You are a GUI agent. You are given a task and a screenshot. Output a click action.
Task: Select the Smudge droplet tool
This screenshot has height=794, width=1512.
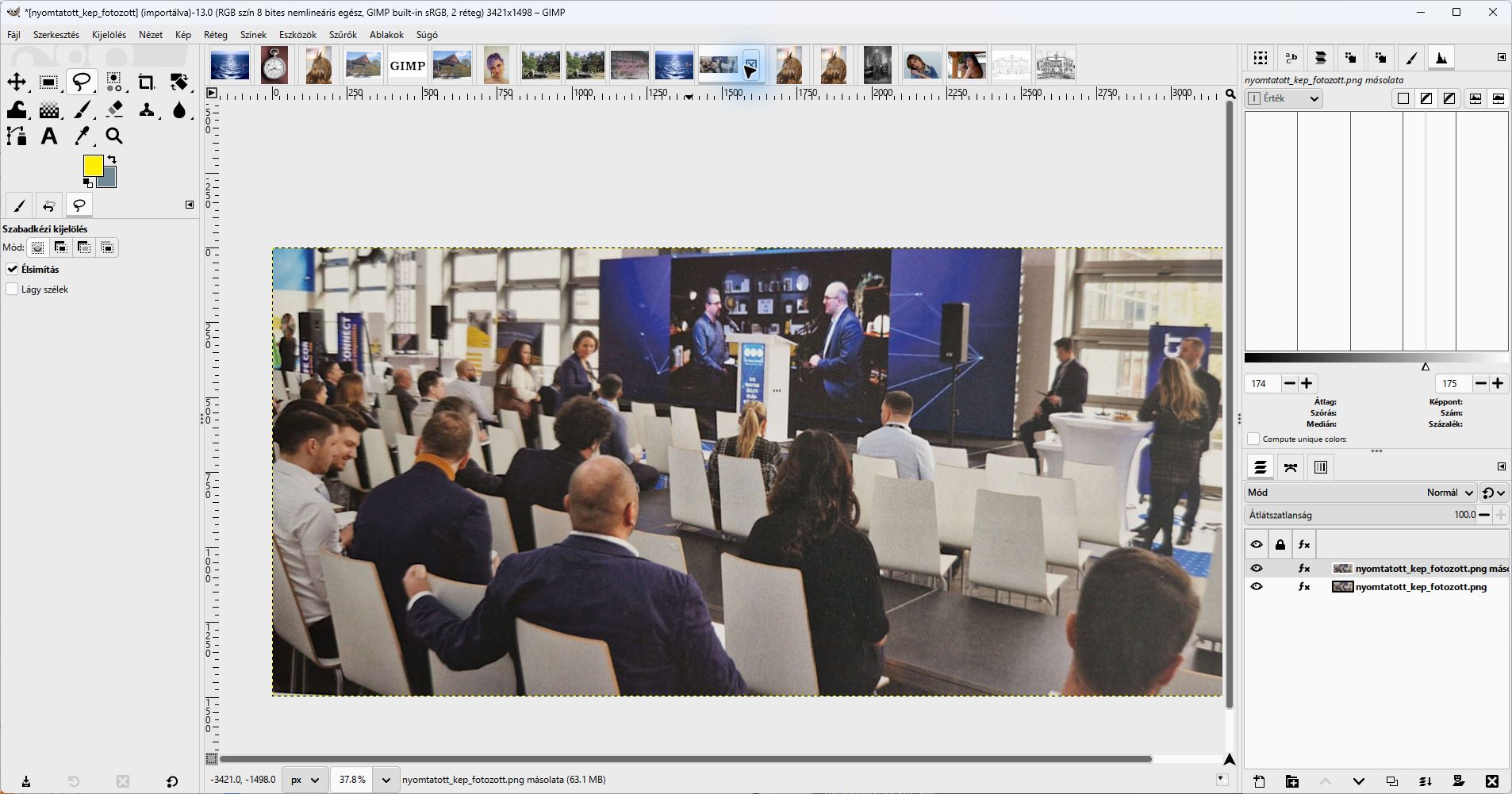point(179,109)
